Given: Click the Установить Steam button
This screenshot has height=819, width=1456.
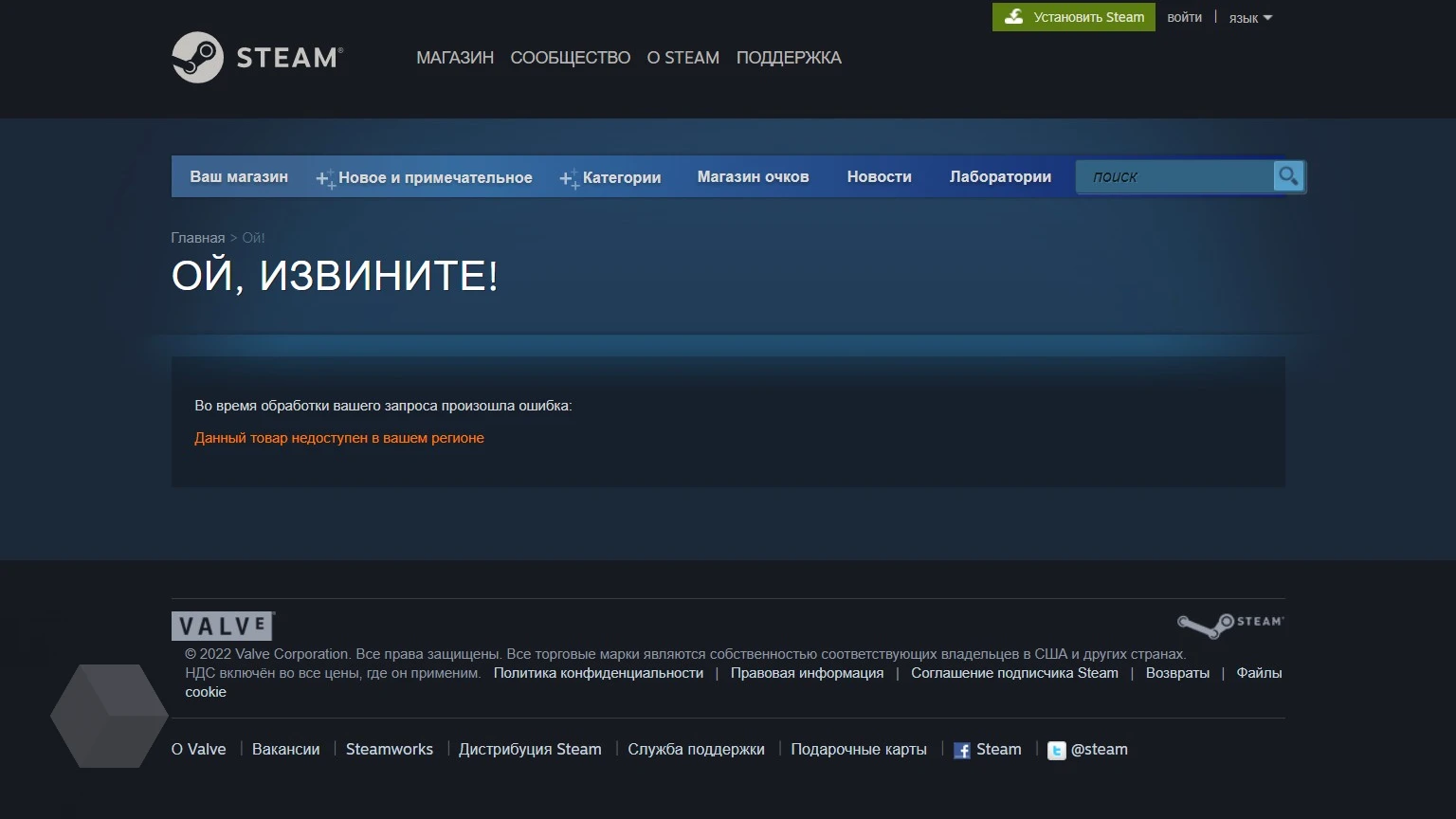Looking at the screenshot, I should tap(1074, 17).
